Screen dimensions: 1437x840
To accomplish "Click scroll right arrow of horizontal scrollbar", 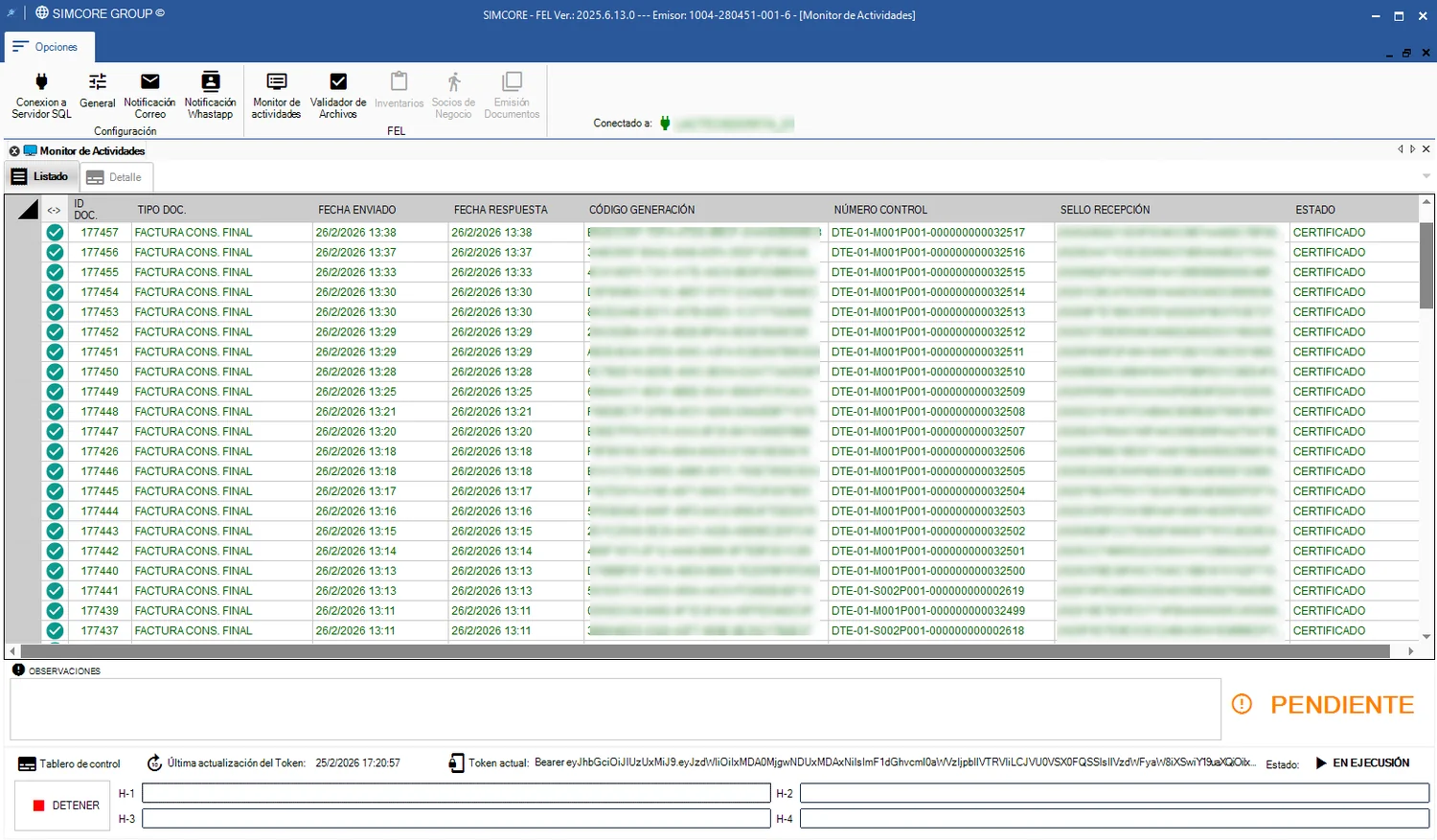I will point(1410,651).
